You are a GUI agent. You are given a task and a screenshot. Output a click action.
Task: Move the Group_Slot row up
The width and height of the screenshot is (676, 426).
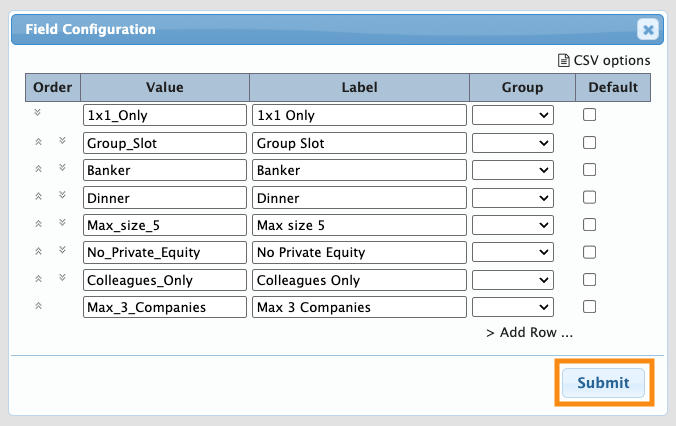[38, 142]
